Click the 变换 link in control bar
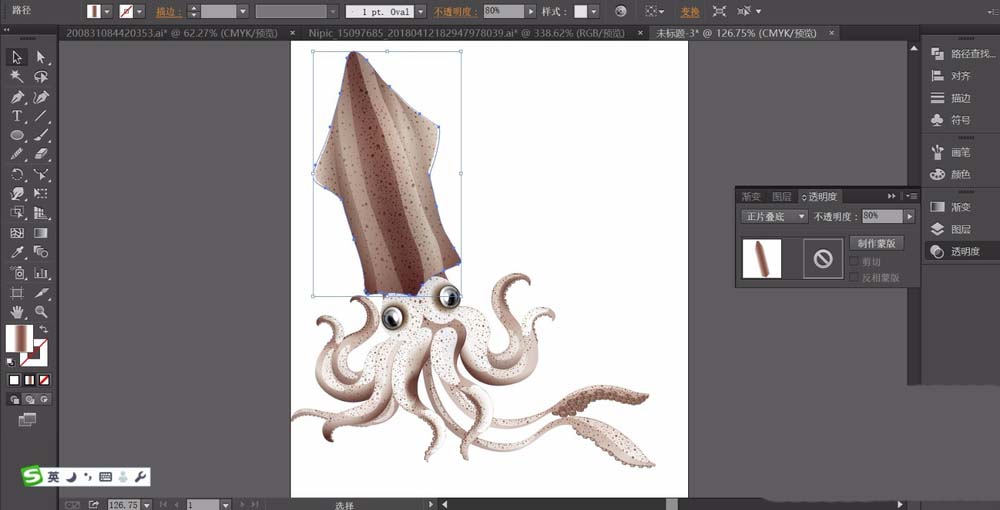Image resolution: width=1000 pixels, height=510 pixels. point(690,12)
